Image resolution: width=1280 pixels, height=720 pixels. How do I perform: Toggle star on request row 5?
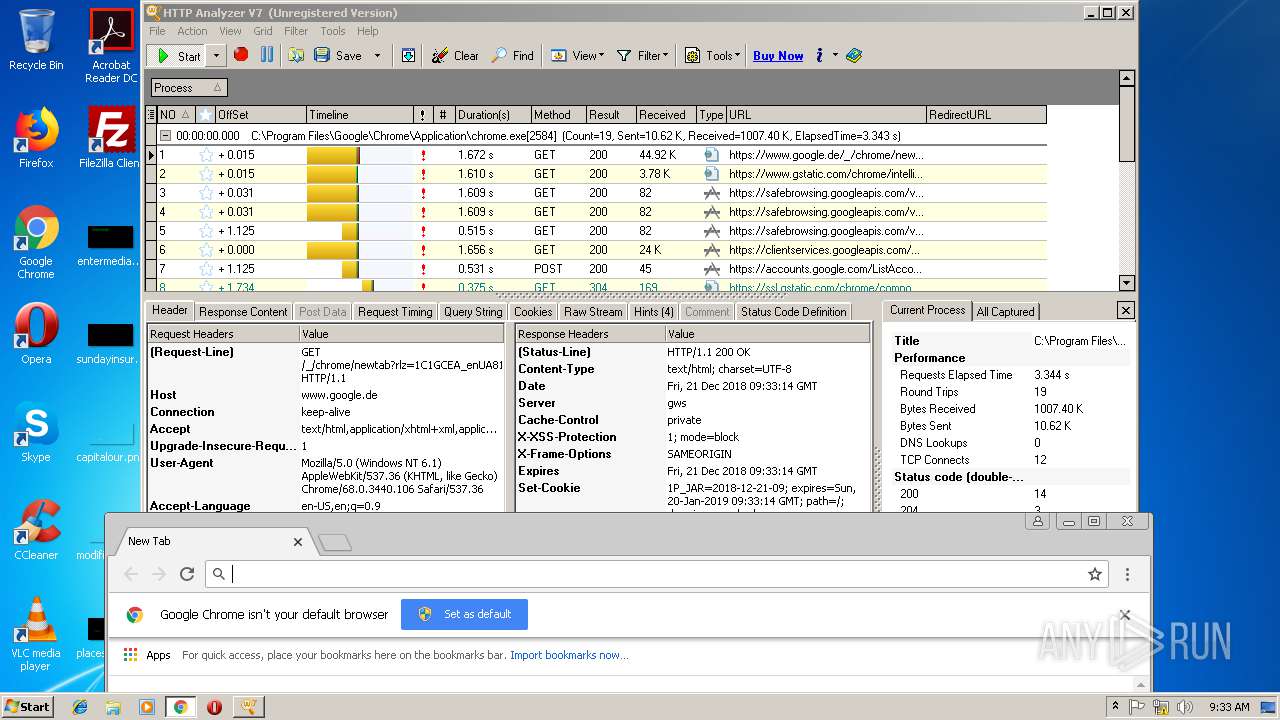coord(206,231)
